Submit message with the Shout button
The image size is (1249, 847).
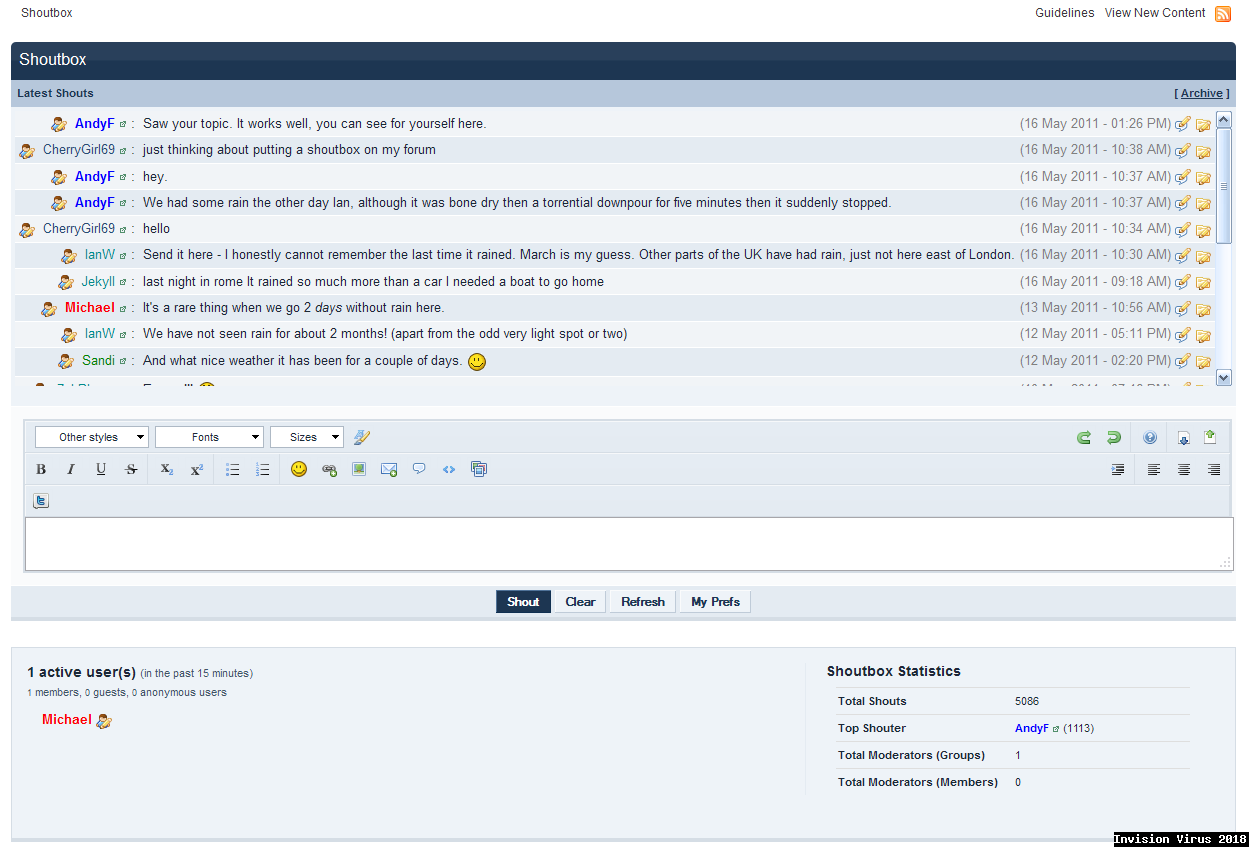click(523, 602)
